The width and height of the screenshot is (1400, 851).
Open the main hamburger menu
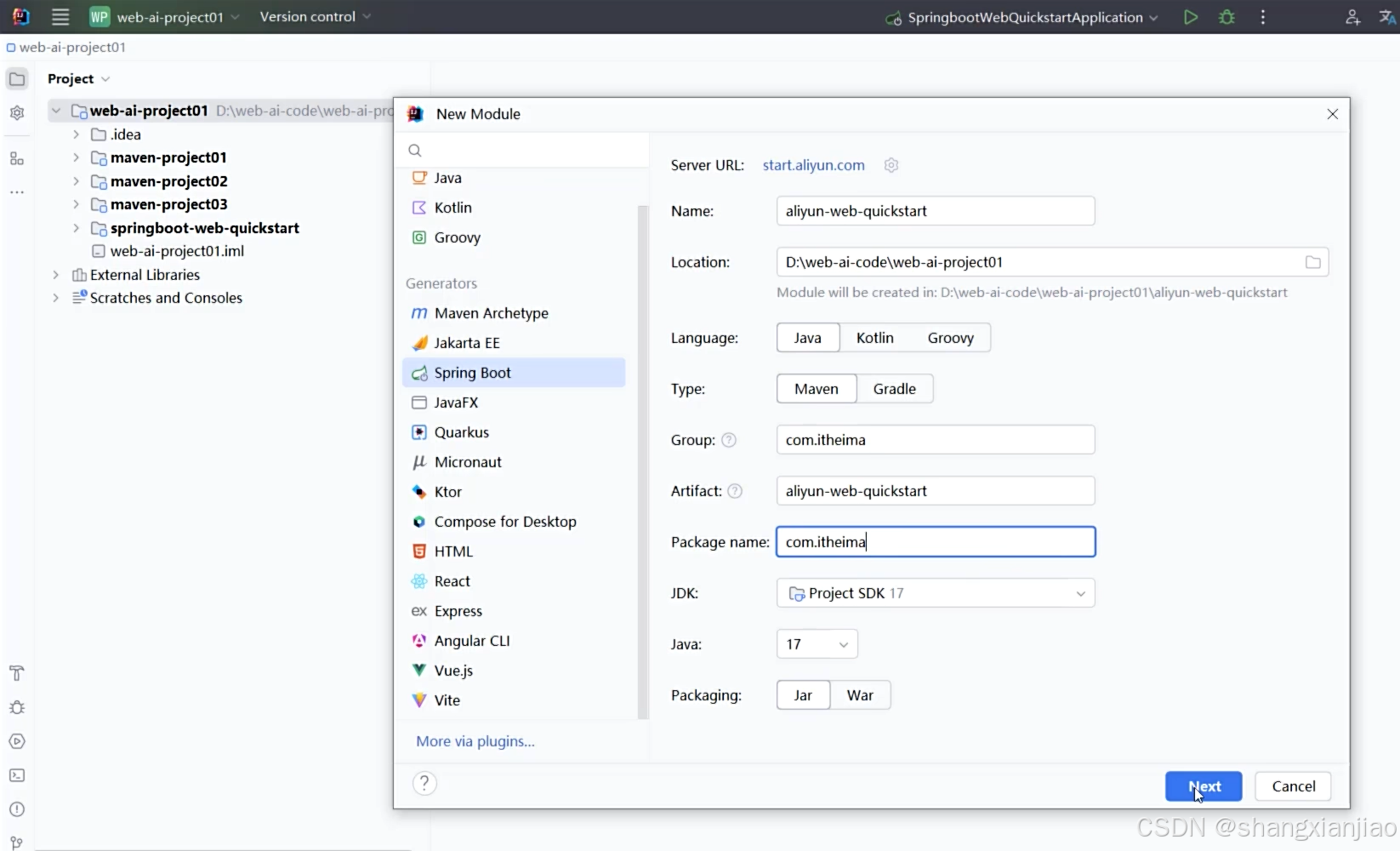(60, 17)
